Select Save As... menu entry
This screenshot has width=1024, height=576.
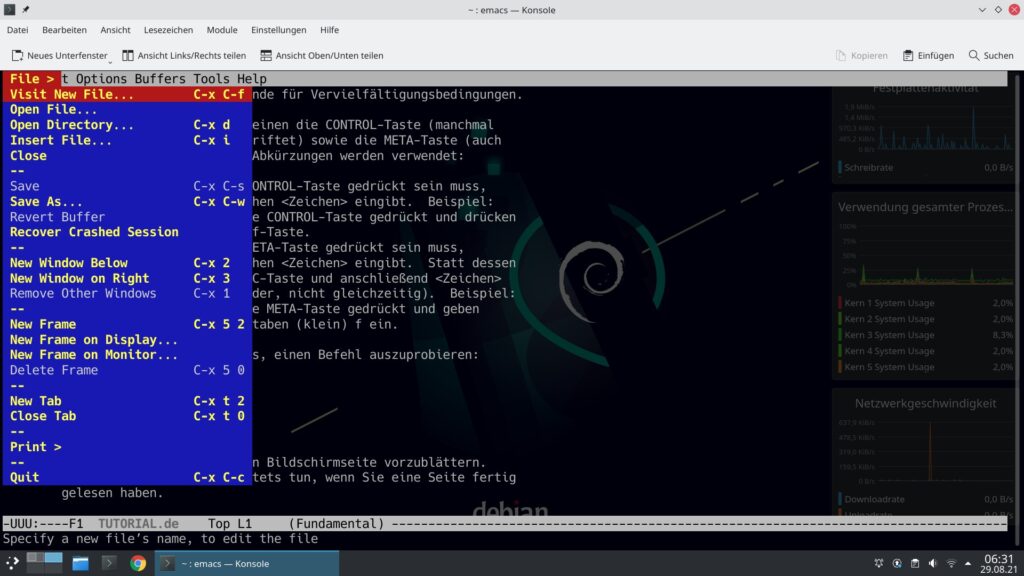coord(127,201)
